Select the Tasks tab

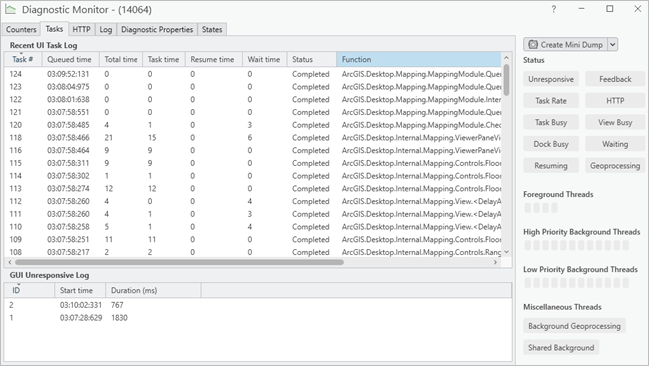pos(54,29)
